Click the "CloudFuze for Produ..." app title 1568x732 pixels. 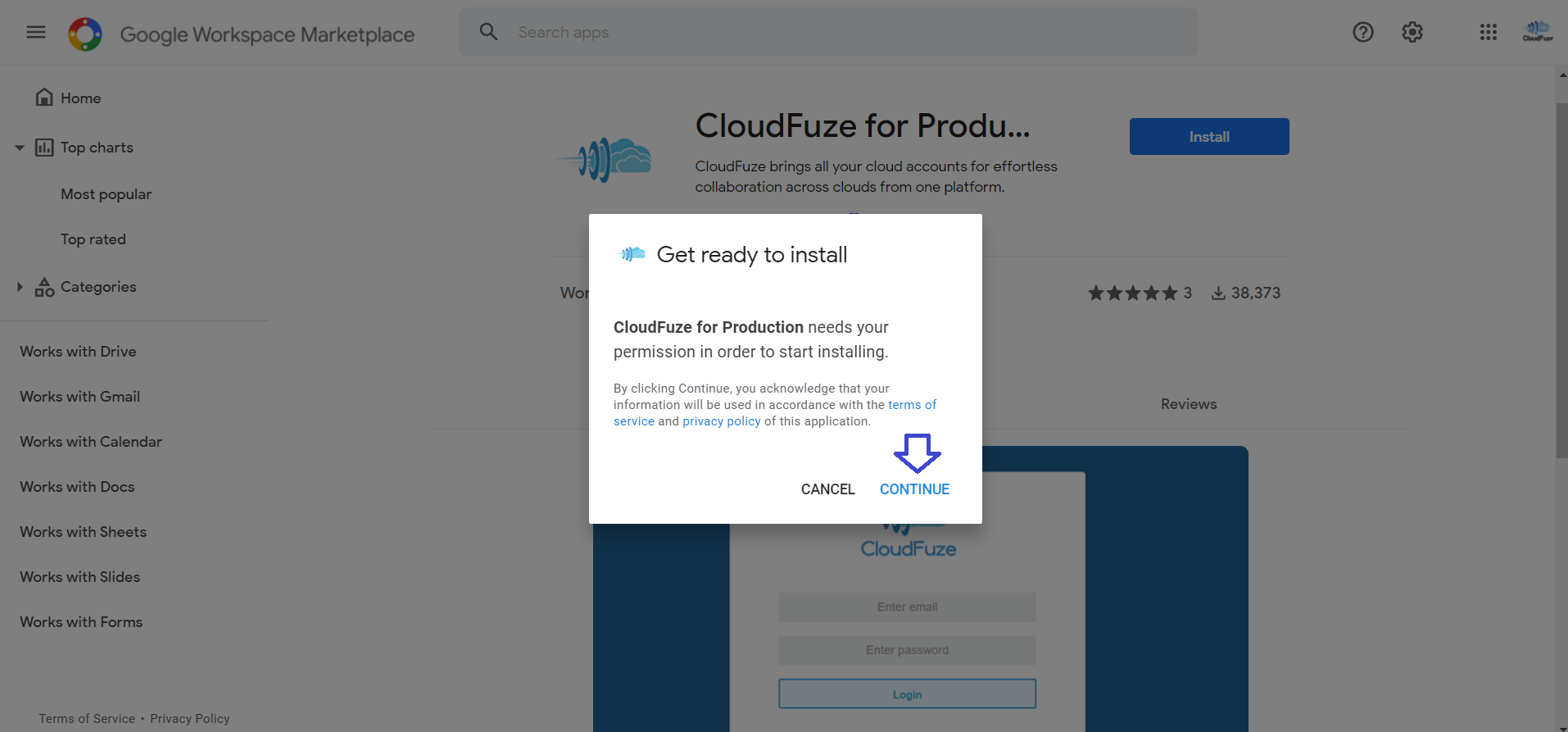tap(863, 126)
